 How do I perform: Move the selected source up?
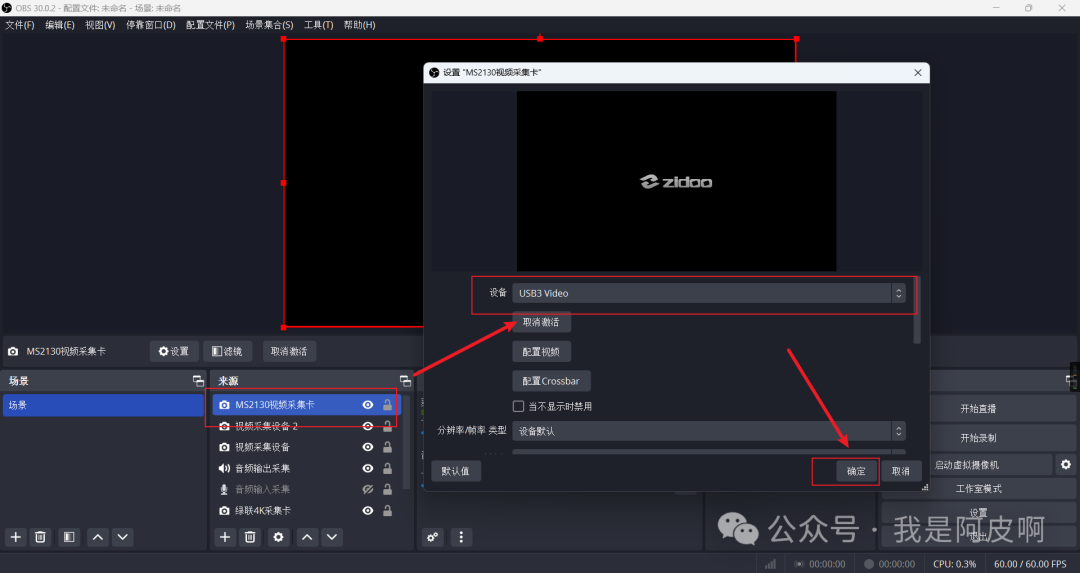coord(307,537)
